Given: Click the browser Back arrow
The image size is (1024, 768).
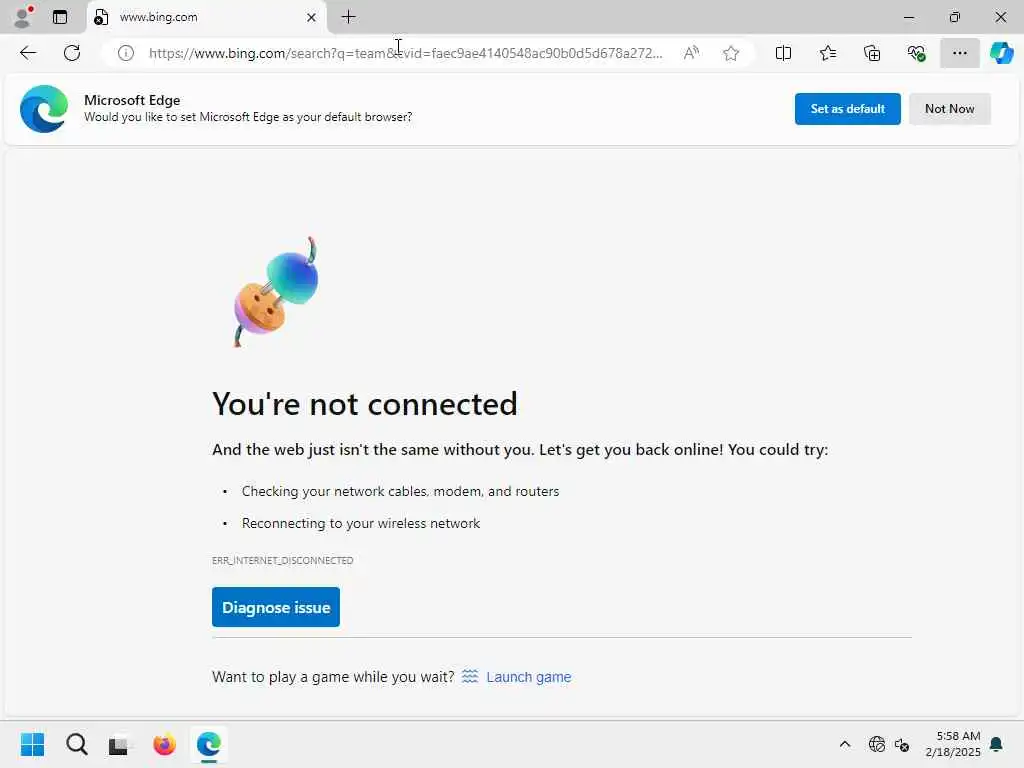Looking at the screenshot, I should coord(28,53).
